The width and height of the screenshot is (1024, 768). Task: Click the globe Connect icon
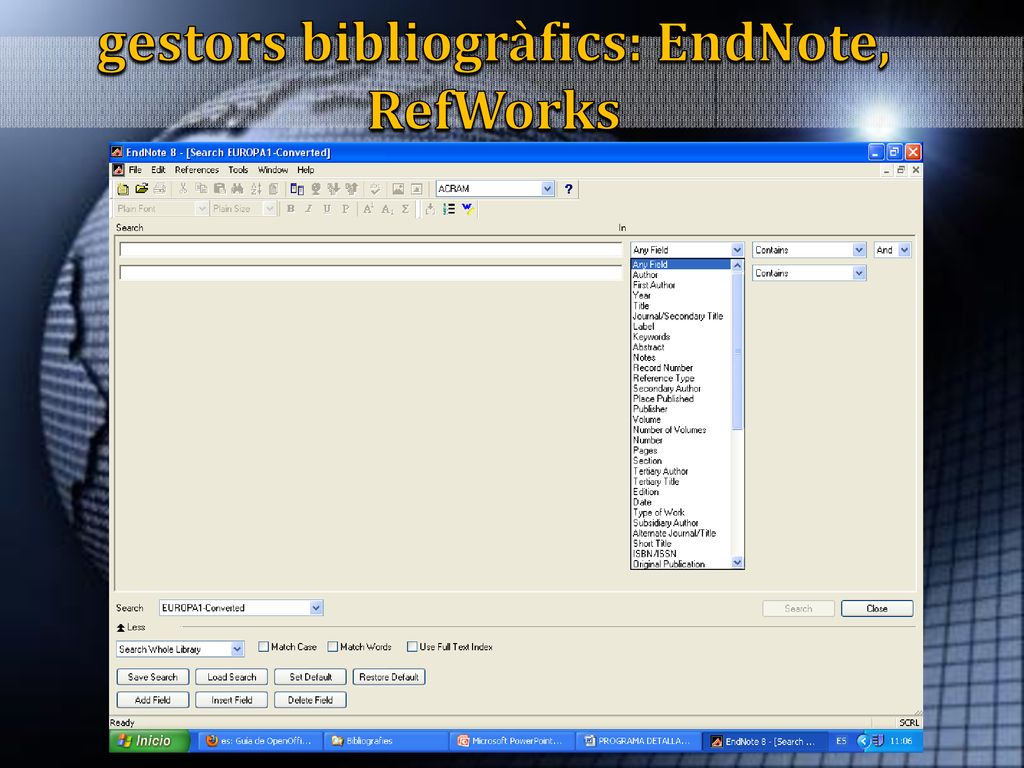click(315, 189)
